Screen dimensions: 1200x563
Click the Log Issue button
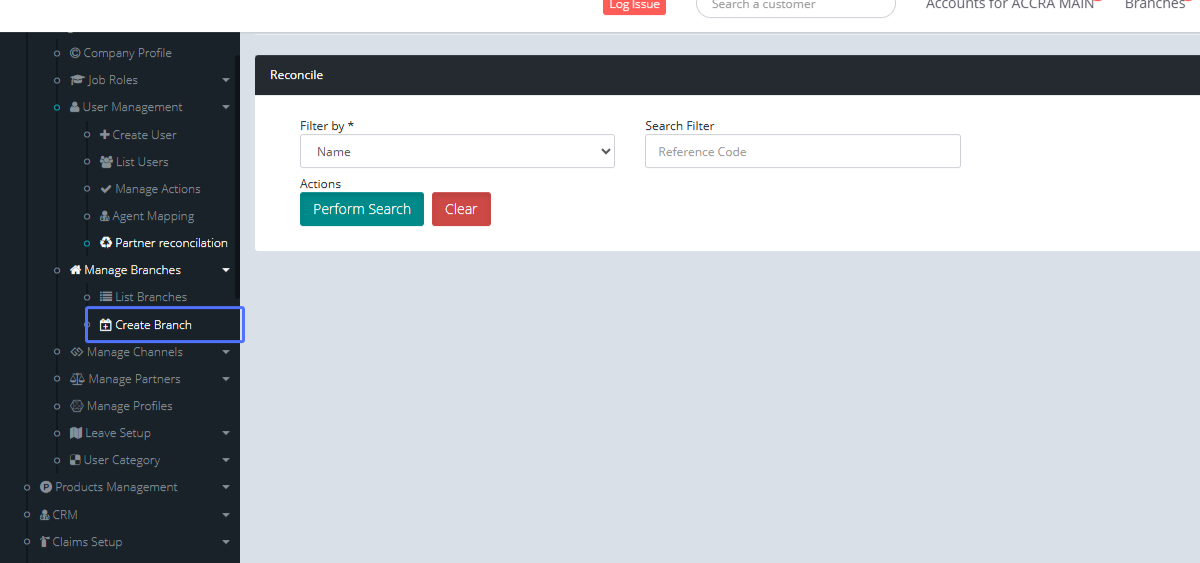(634, 5)
